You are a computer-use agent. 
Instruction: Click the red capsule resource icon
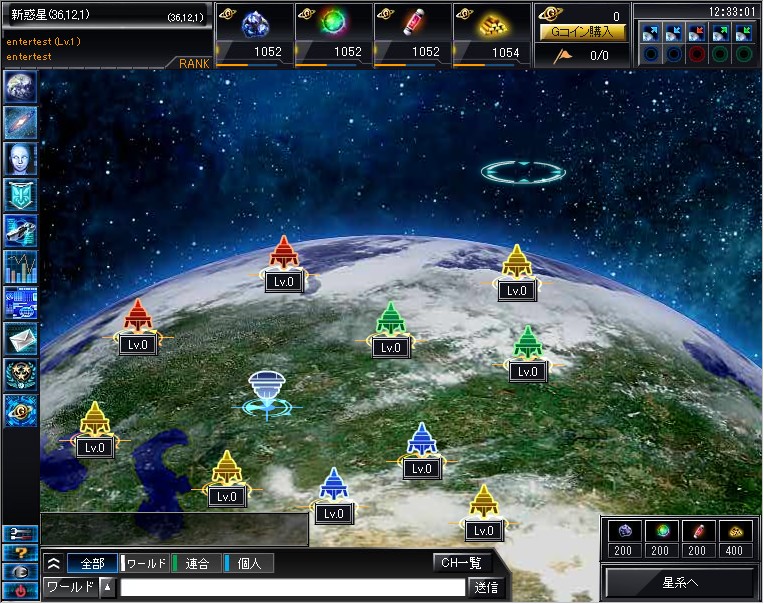tap(414, 22)
